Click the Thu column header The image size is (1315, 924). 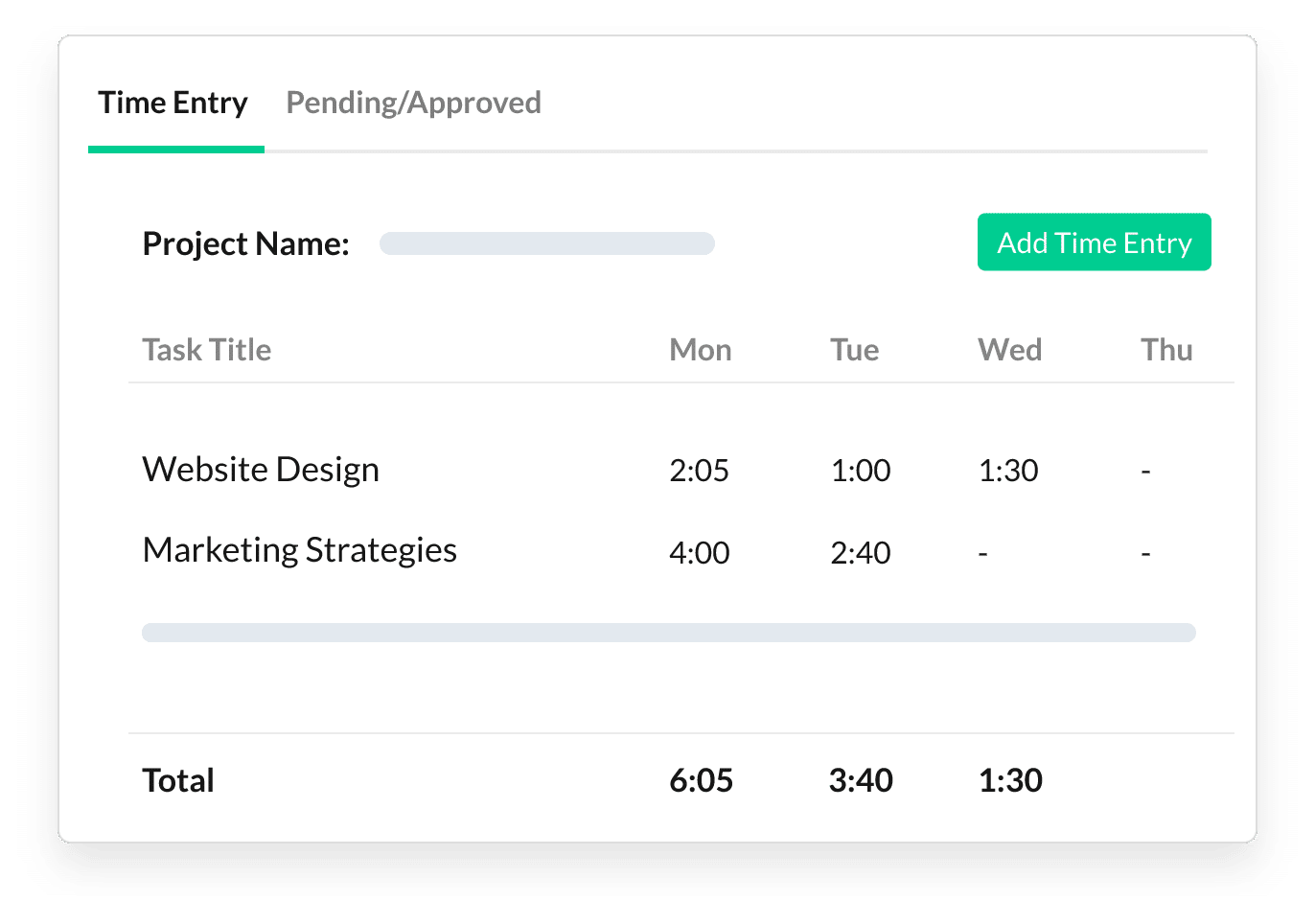click(1166, 349)
